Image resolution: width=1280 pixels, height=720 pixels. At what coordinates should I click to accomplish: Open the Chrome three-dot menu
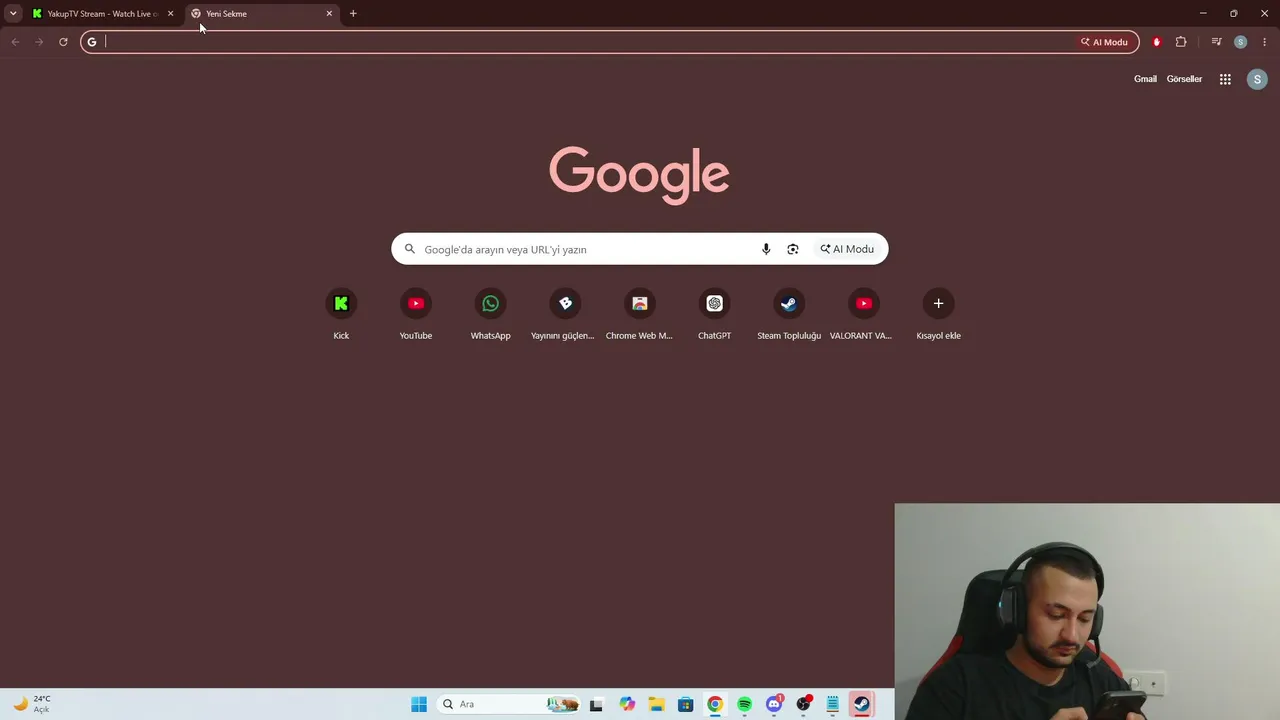(1265, 42)
